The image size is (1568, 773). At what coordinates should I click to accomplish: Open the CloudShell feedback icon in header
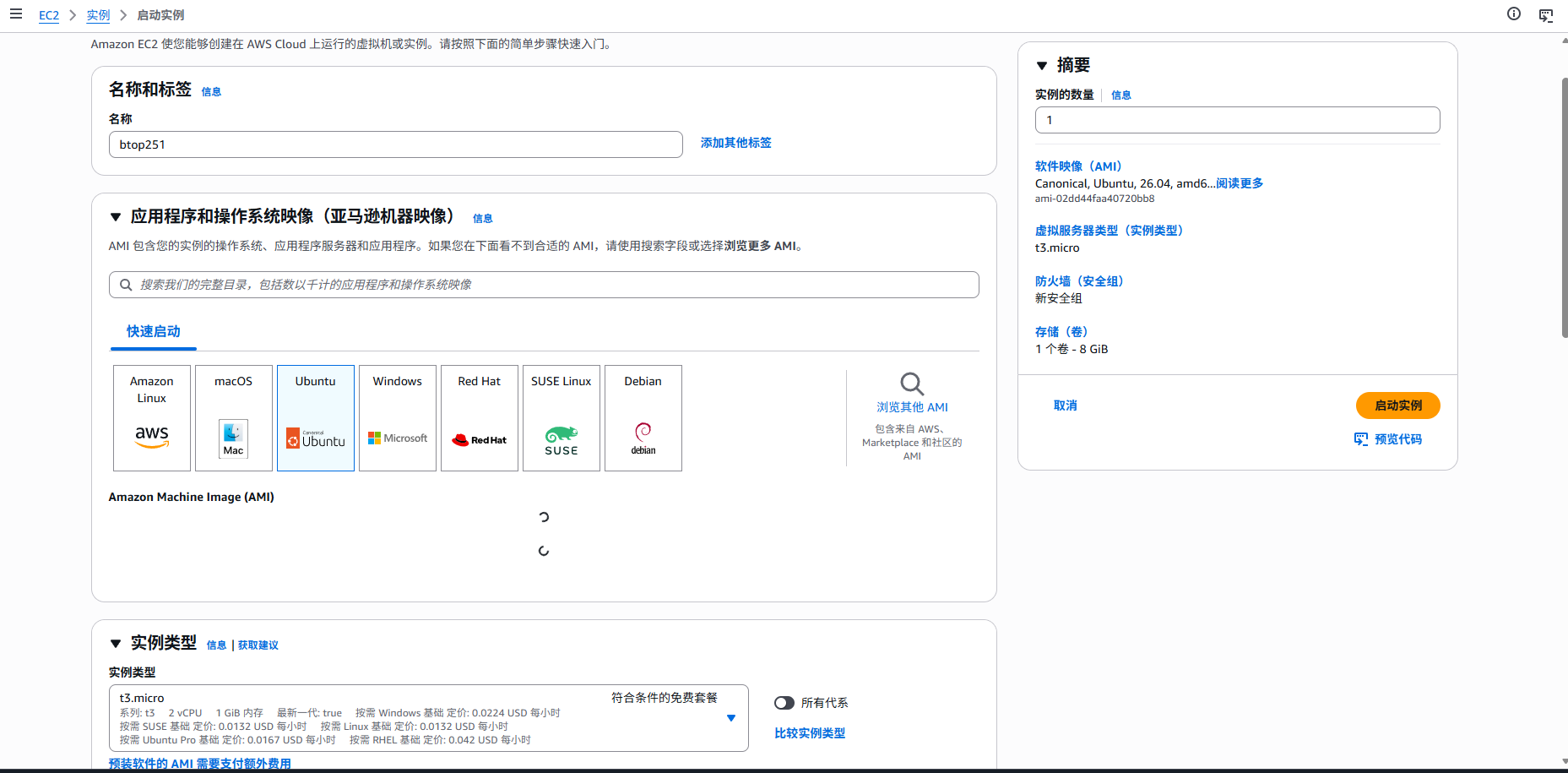pyautogui.click(x=1546, y=15)
